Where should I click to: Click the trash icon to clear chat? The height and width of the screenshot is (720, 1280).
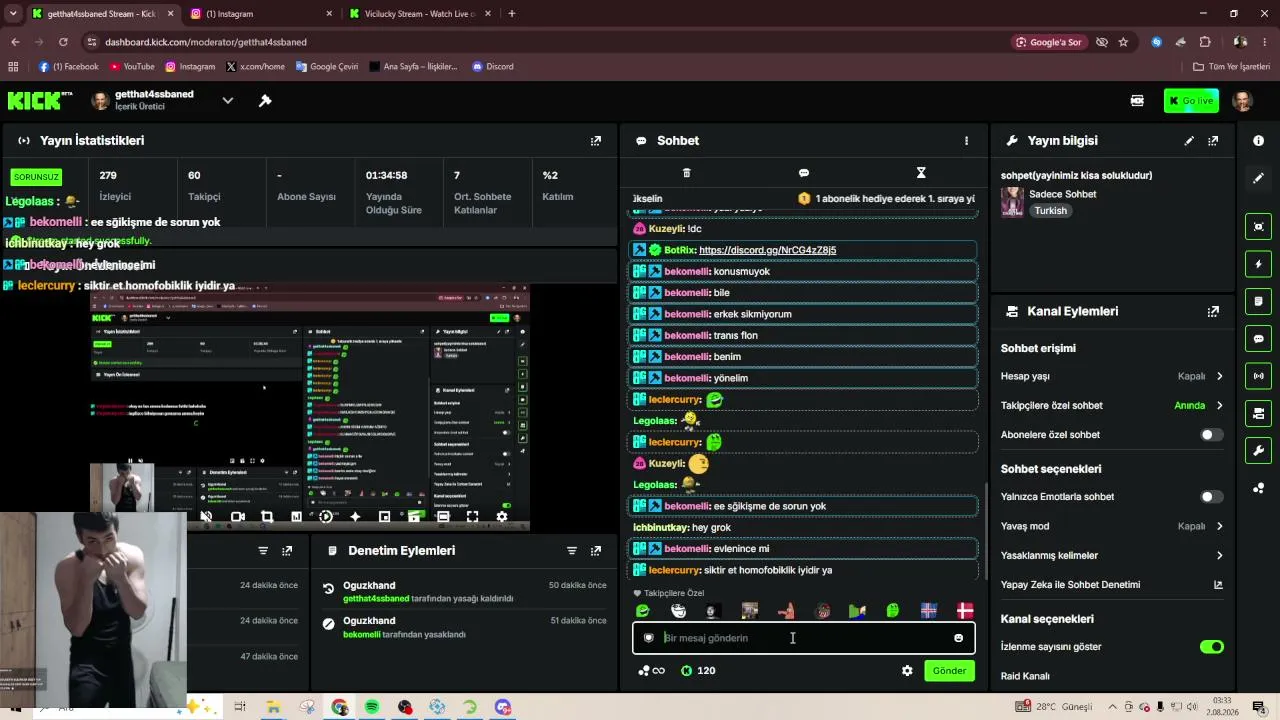click(x=686, y=173)
